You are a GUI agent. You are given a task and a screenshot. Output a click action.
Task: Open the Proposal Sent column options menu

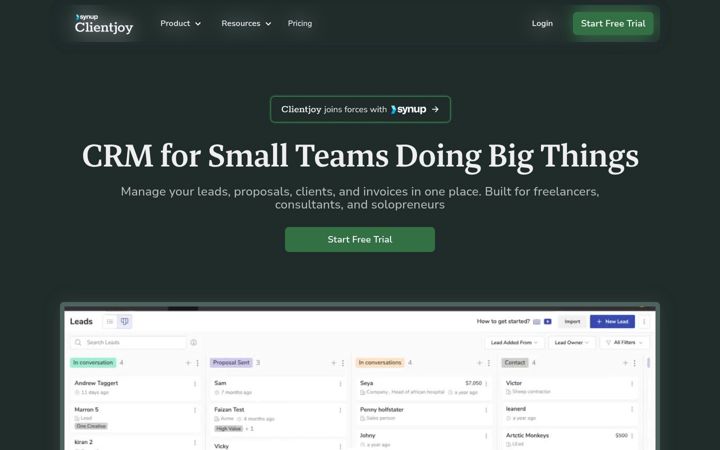[x=343, y=363]
